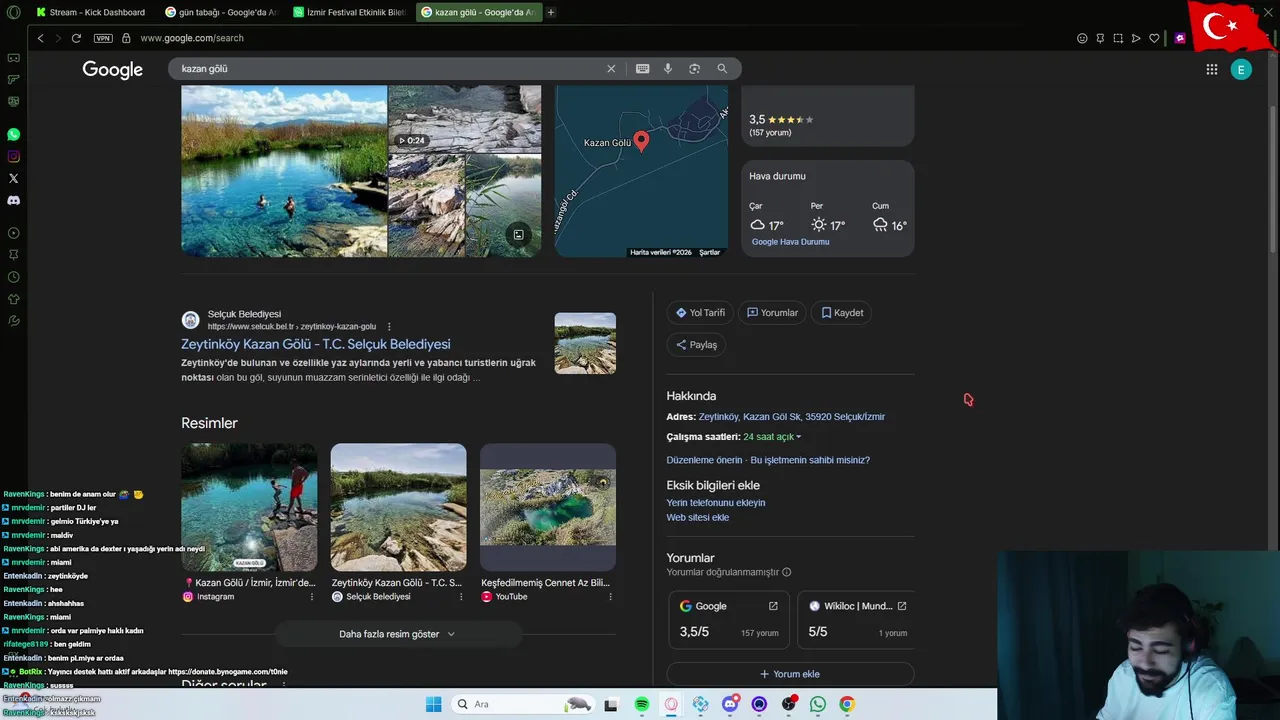Go back to previous page
Image resolution: width=1280 pixels, height=720 pixels.
tap(40, 38)
